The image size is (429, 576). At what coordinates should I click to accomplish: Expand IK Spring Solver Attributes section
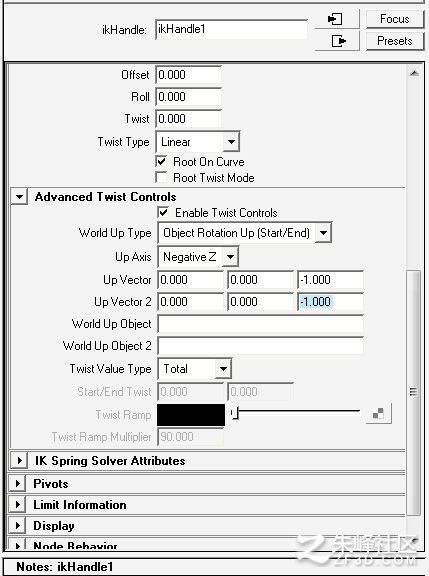(19, 461)
